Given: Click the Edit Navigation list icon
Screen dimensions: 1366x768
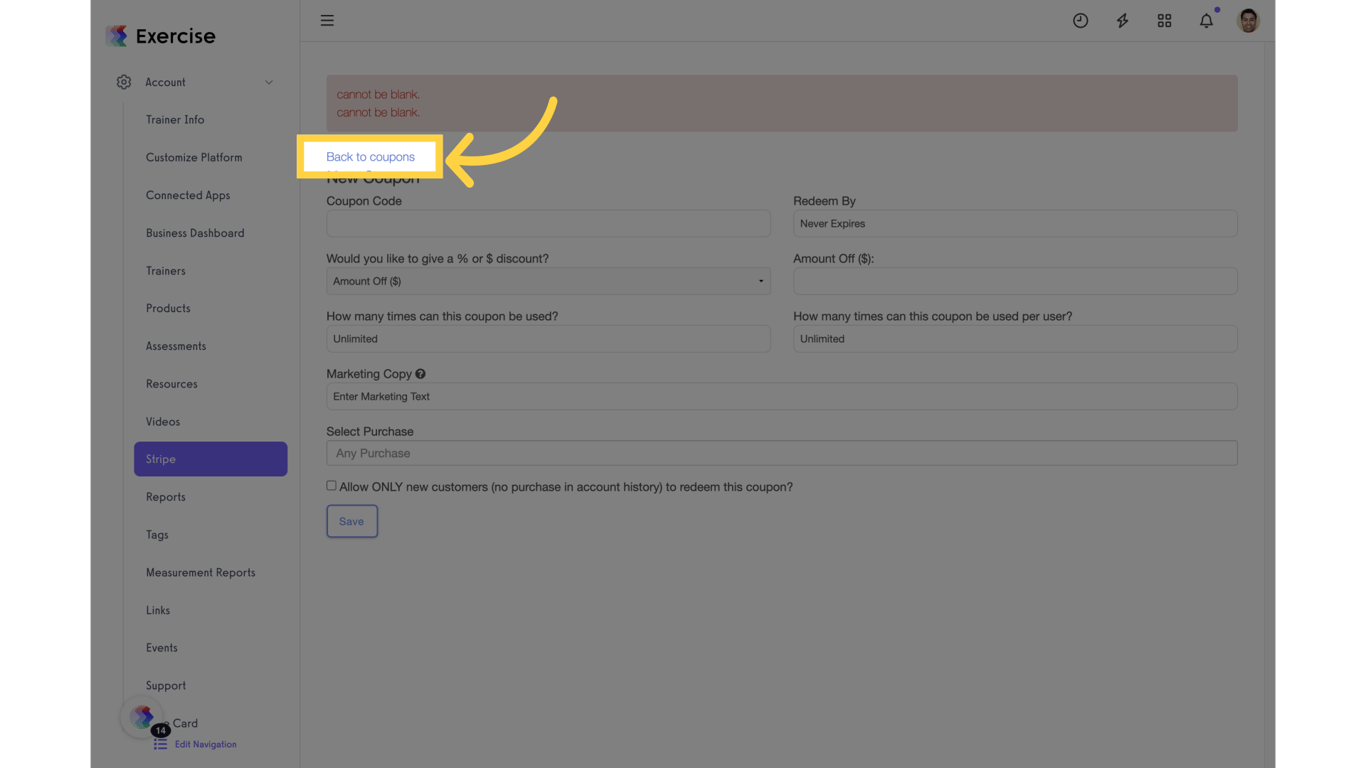Looking at the screenshot, I should 161,744.
